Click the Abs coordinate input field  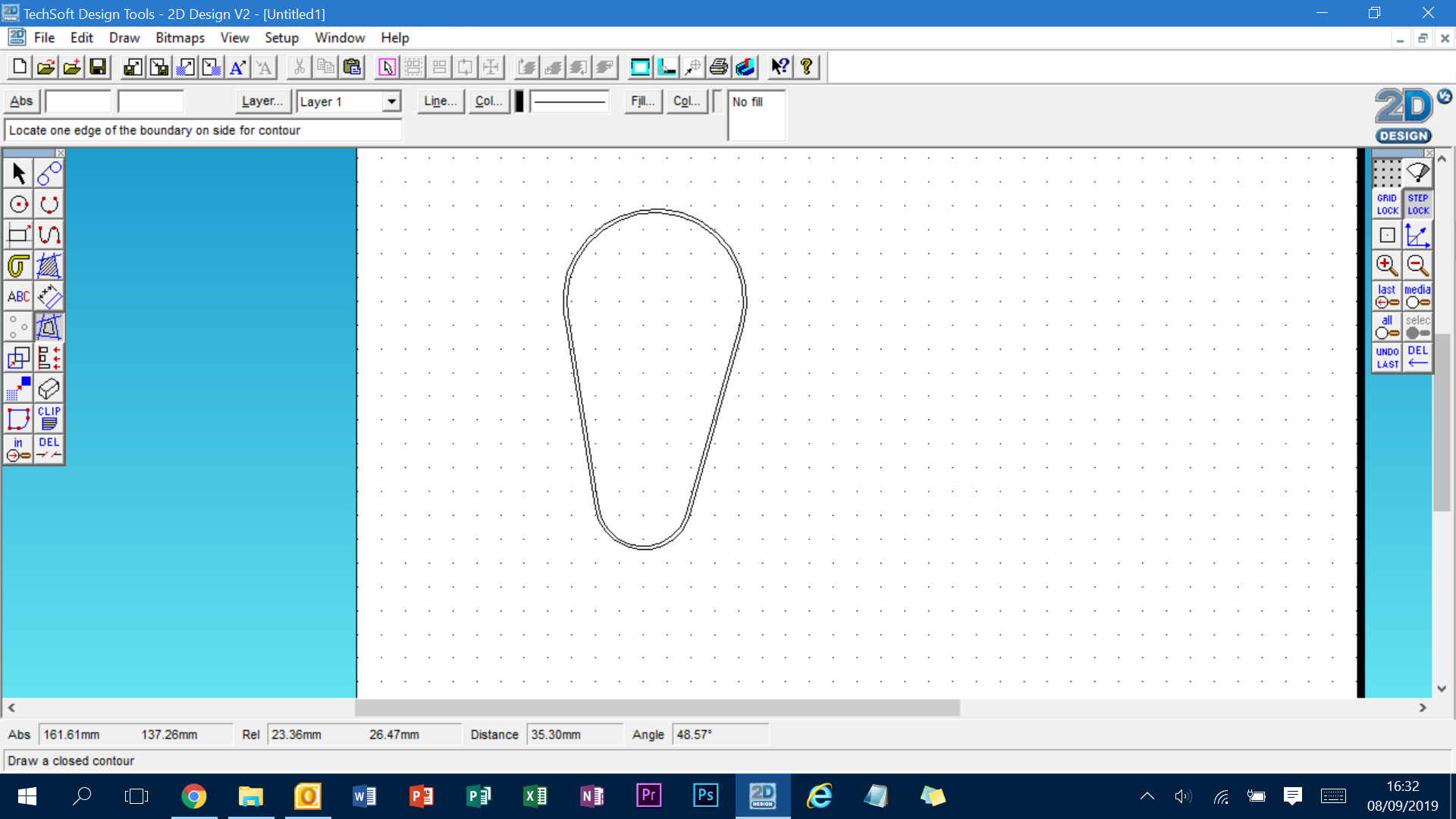78,101
